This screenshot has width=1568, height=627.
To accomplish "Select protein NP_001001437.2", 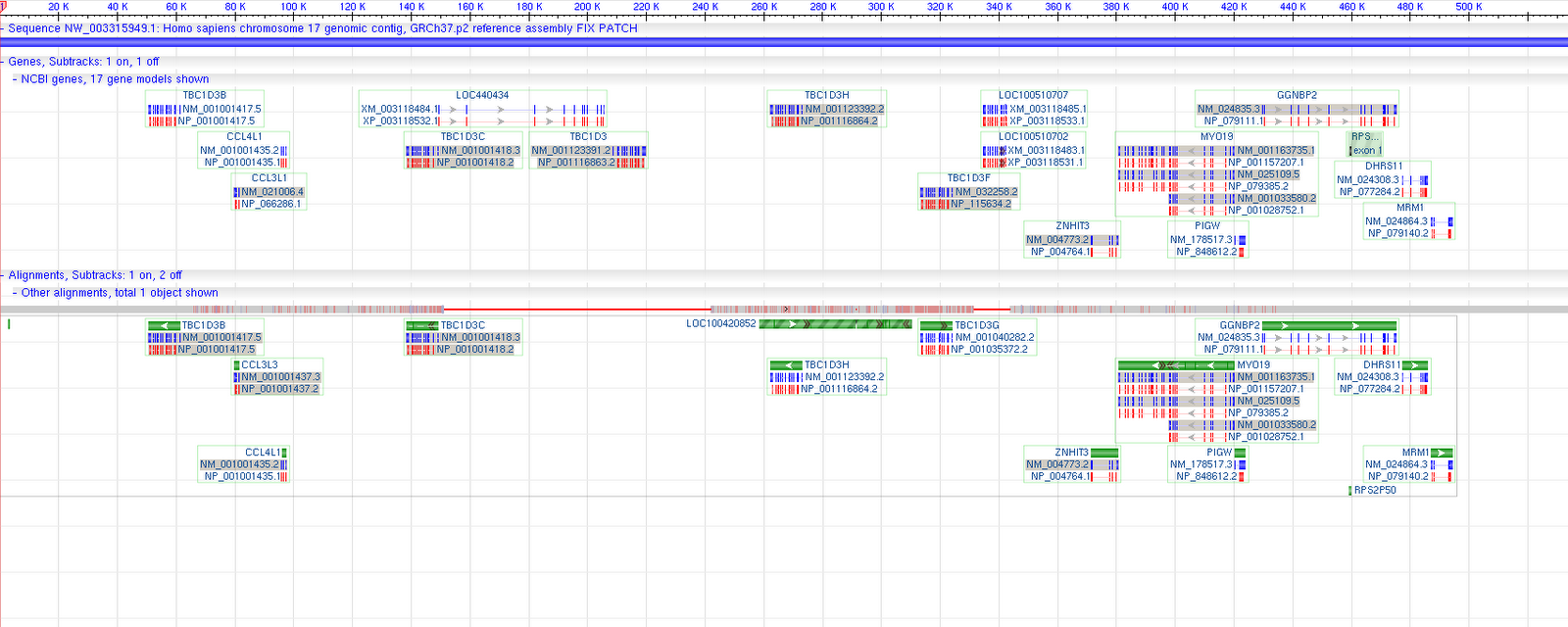I will coord(280,389).
